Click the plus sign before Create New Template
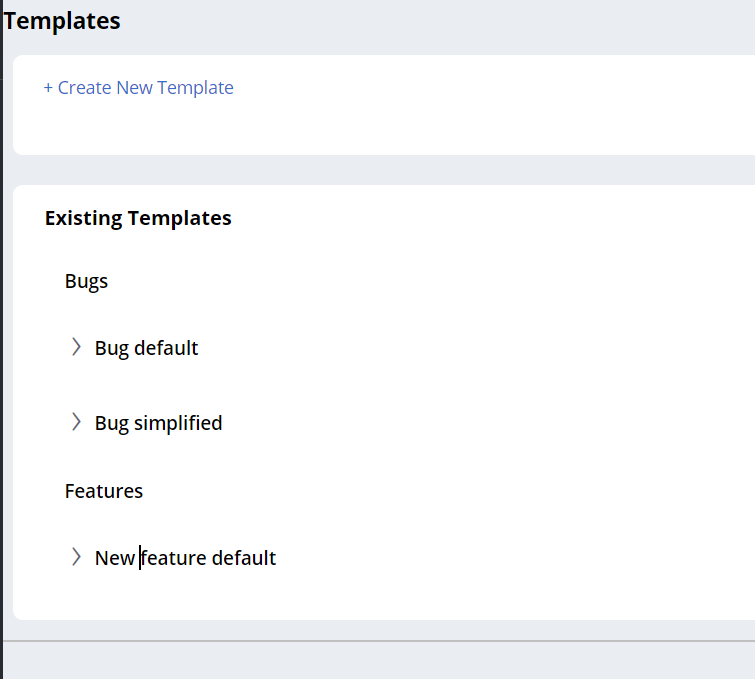755x679 pixels. tap(48, 88)
